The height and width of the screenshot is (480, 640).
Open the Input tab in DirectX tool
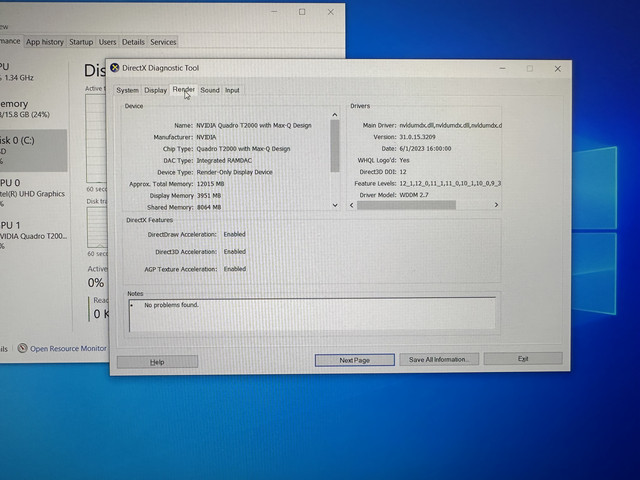pyautogui.click(x=232, y=90)
